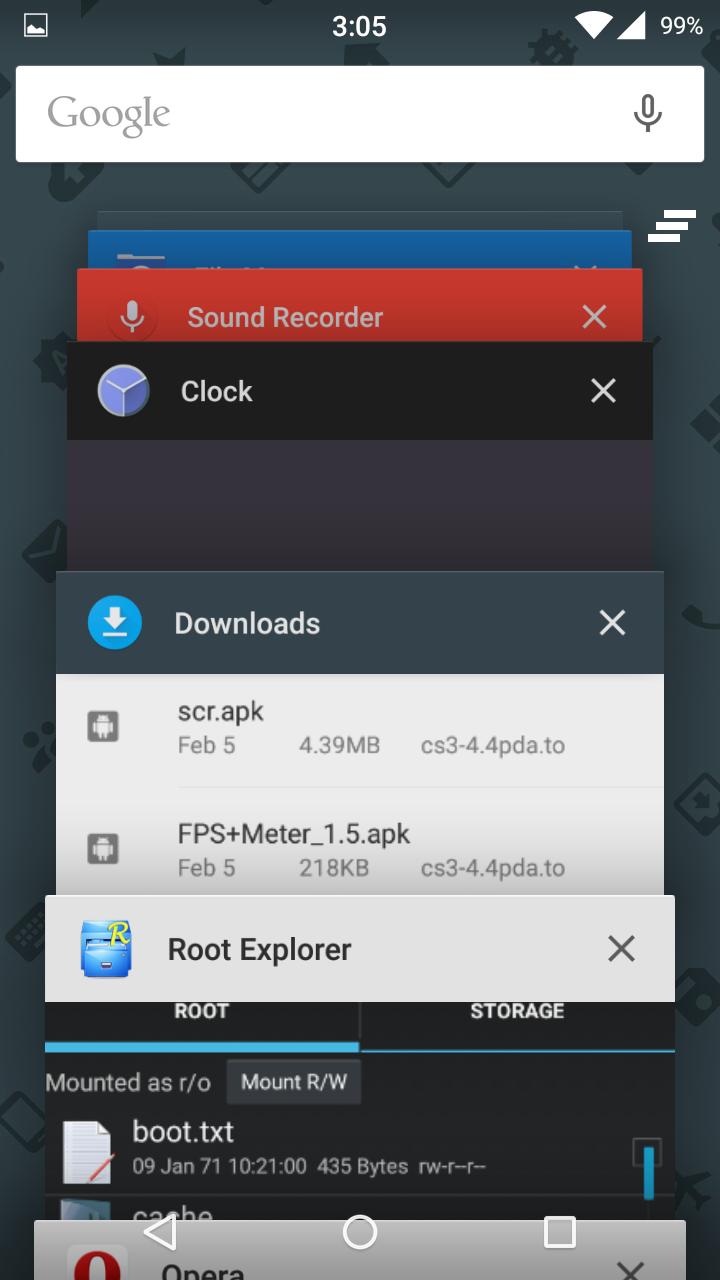Select the STORAGE tab in Root Explorer

[517, 1024]
